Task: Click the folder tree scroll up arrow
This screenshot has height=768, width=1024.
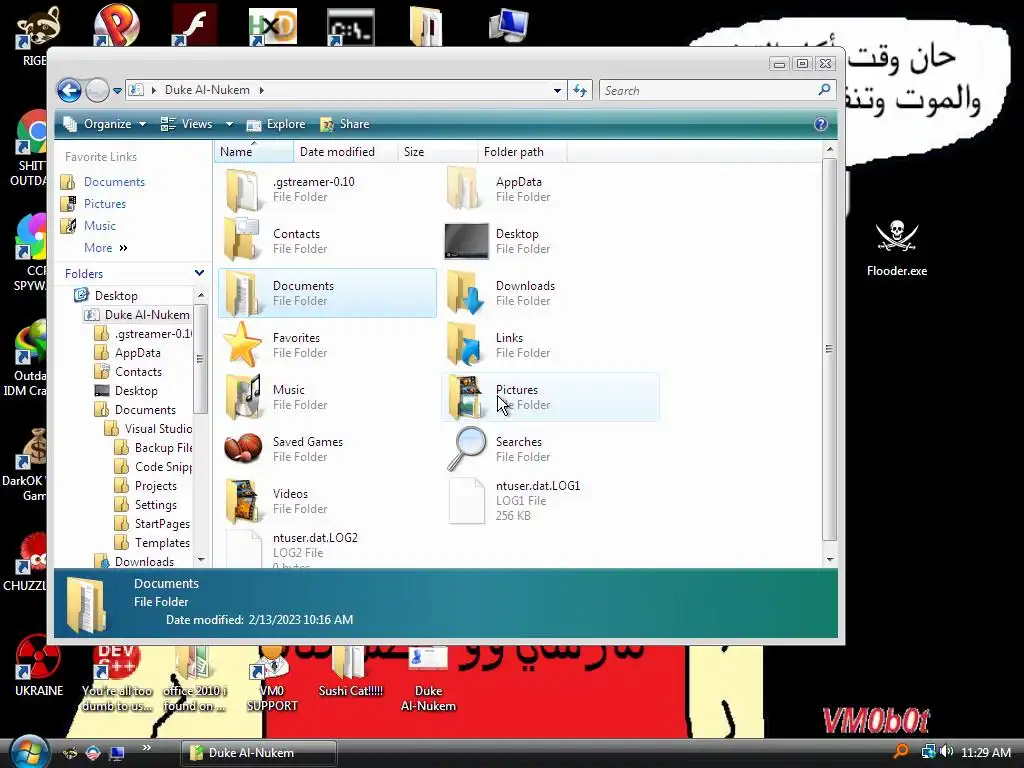Action: 200,295
